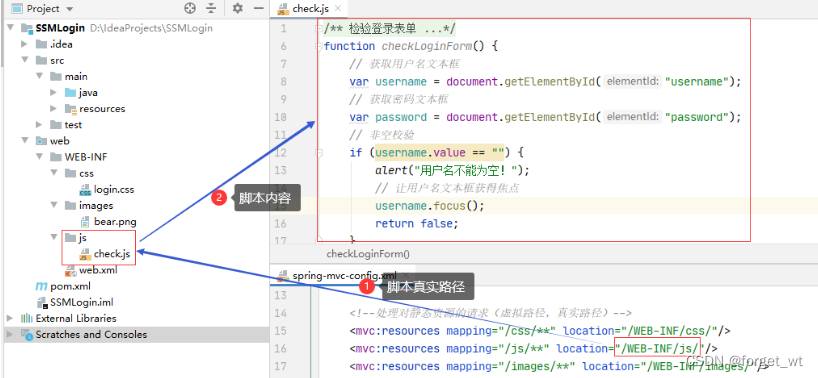Close the check.js editor tab

click(x=339, y=8)
